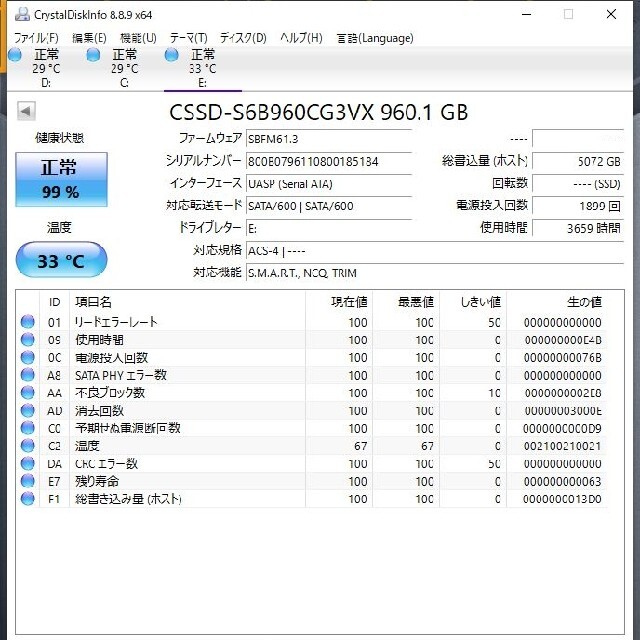Viewport: 640px width, 640px height.
Task: Click the status icon for CRC エラー数 row
Action: coord(28,463)
